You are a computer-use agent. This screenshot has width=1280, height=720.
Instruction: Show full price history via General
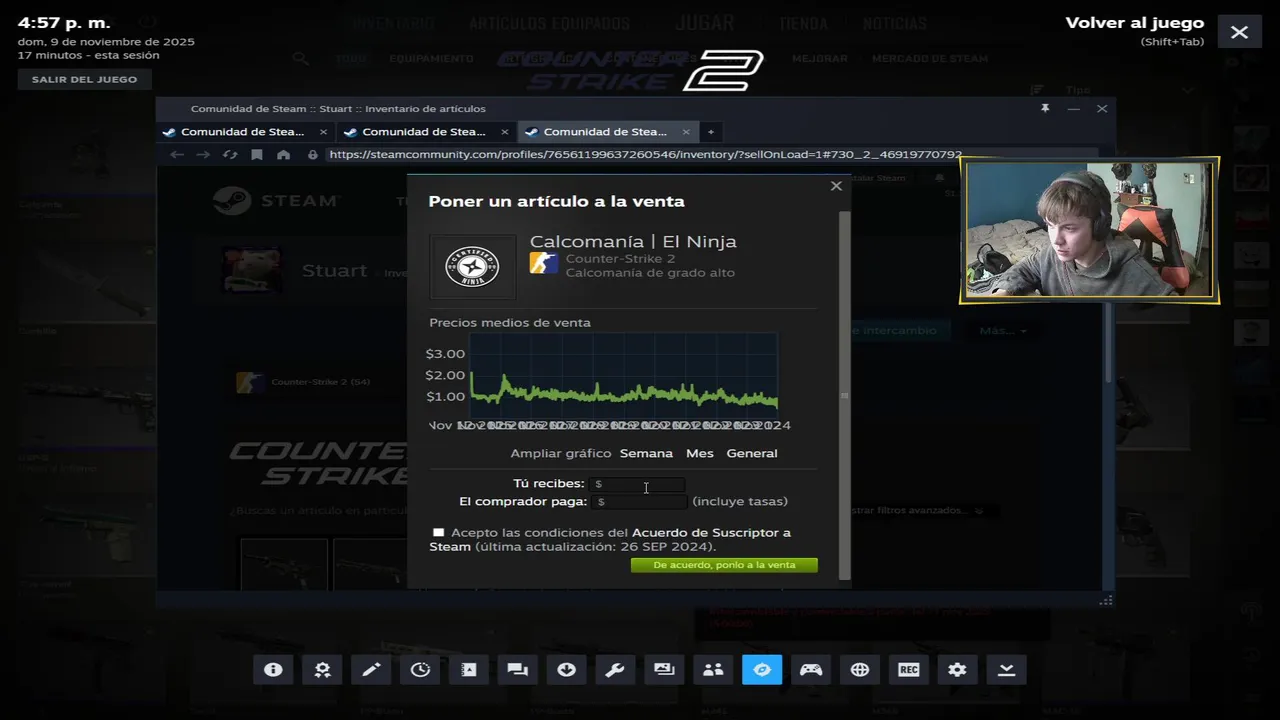(752, 453)
